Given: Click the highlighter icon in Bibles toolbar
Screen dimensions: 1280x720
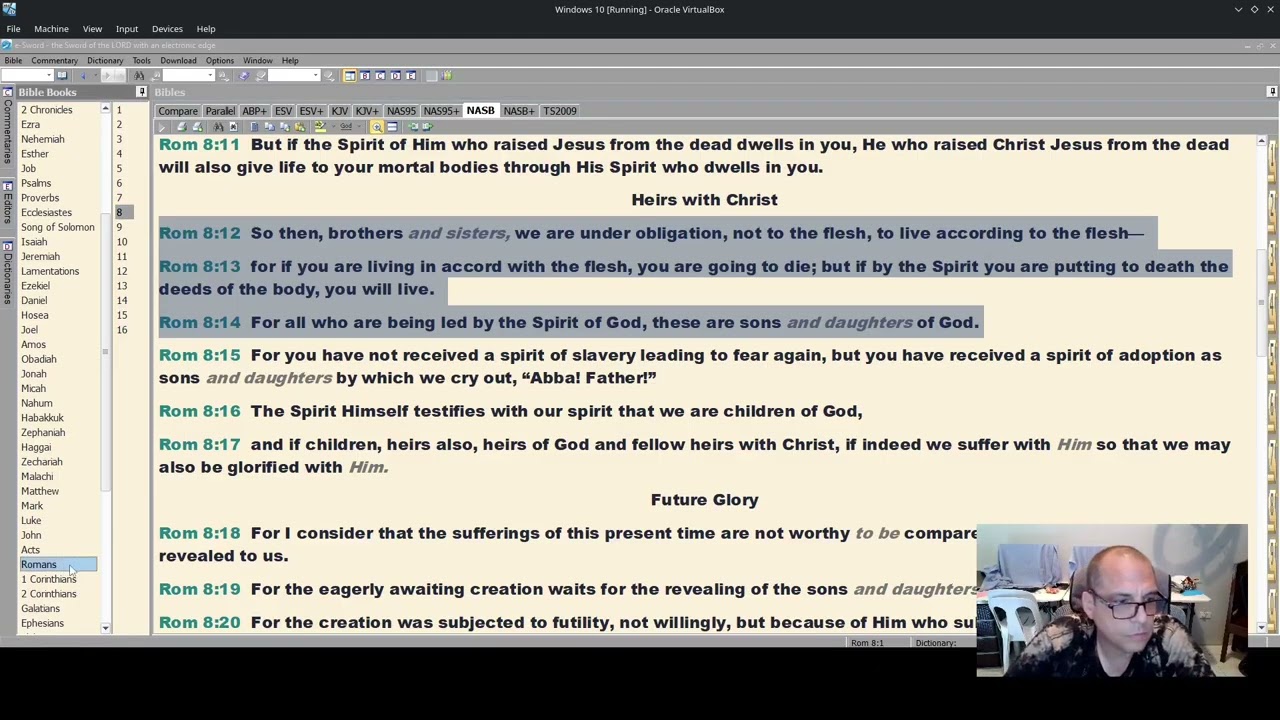Looking at the screenshot, I should tap(320, 127).
